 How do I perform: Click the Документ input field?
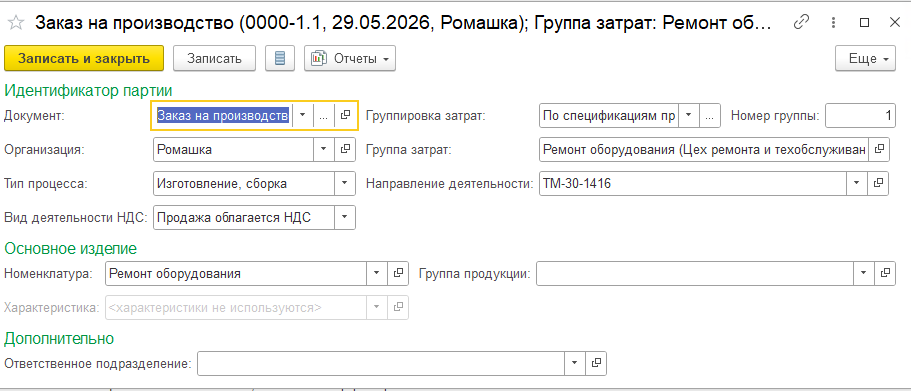pos(223,115)
